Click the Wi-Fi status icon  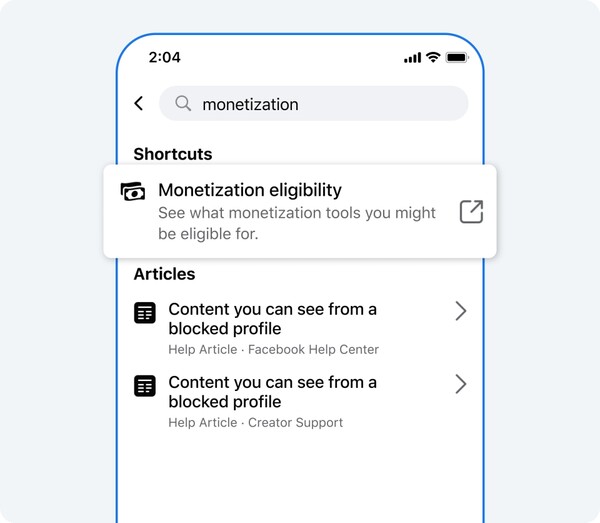tap(433, 58)
